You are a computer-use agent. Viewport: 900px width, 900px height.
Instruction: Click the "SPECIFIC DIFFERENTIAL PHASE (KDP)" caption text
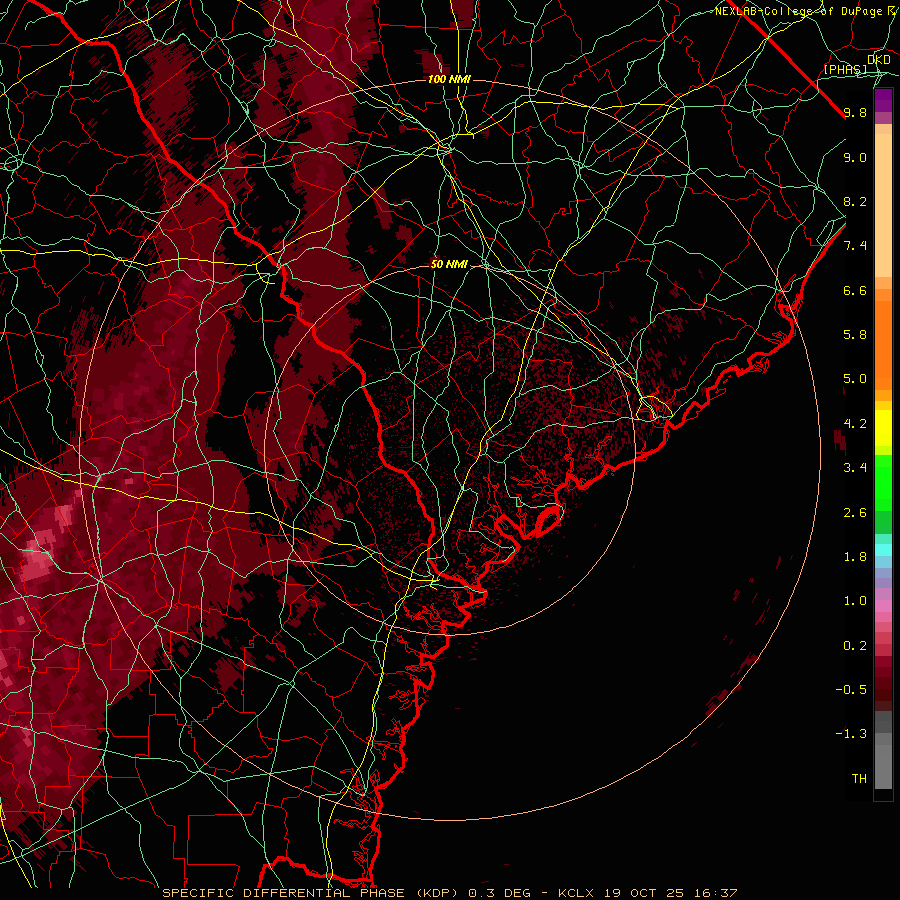[309, 893]
